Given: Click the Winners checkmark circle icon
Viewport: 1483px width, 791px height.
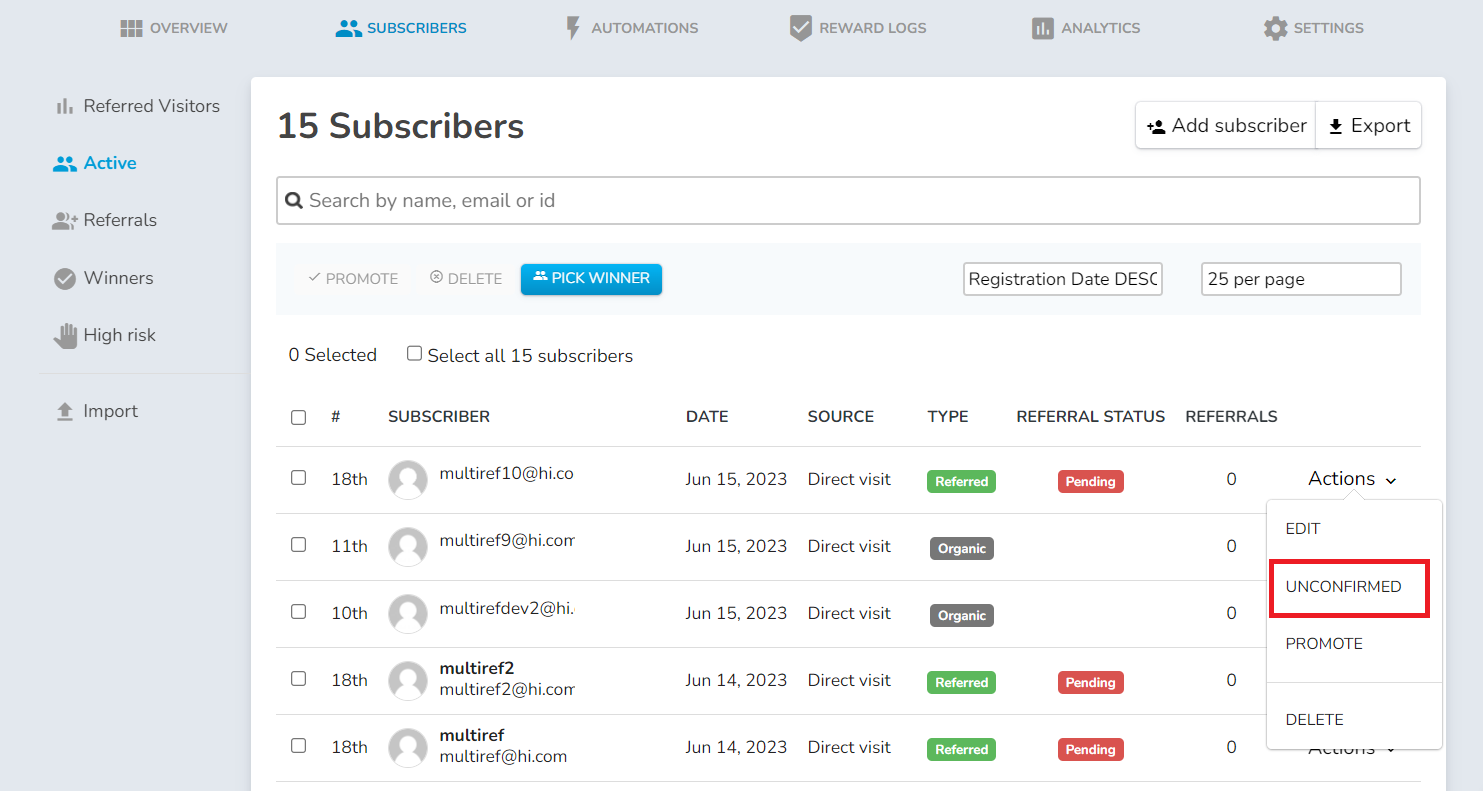Looking at the screenshot, I should (65, 279).
